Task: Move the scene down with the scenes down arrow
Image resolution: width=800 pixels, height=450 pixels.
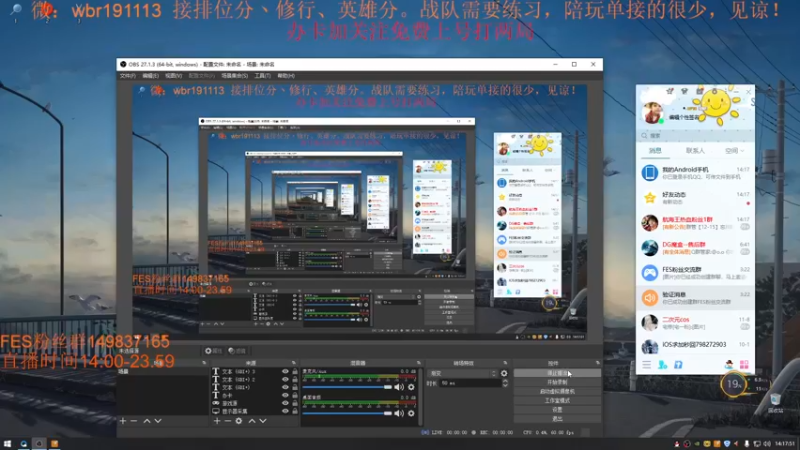Action: point(158,421)
